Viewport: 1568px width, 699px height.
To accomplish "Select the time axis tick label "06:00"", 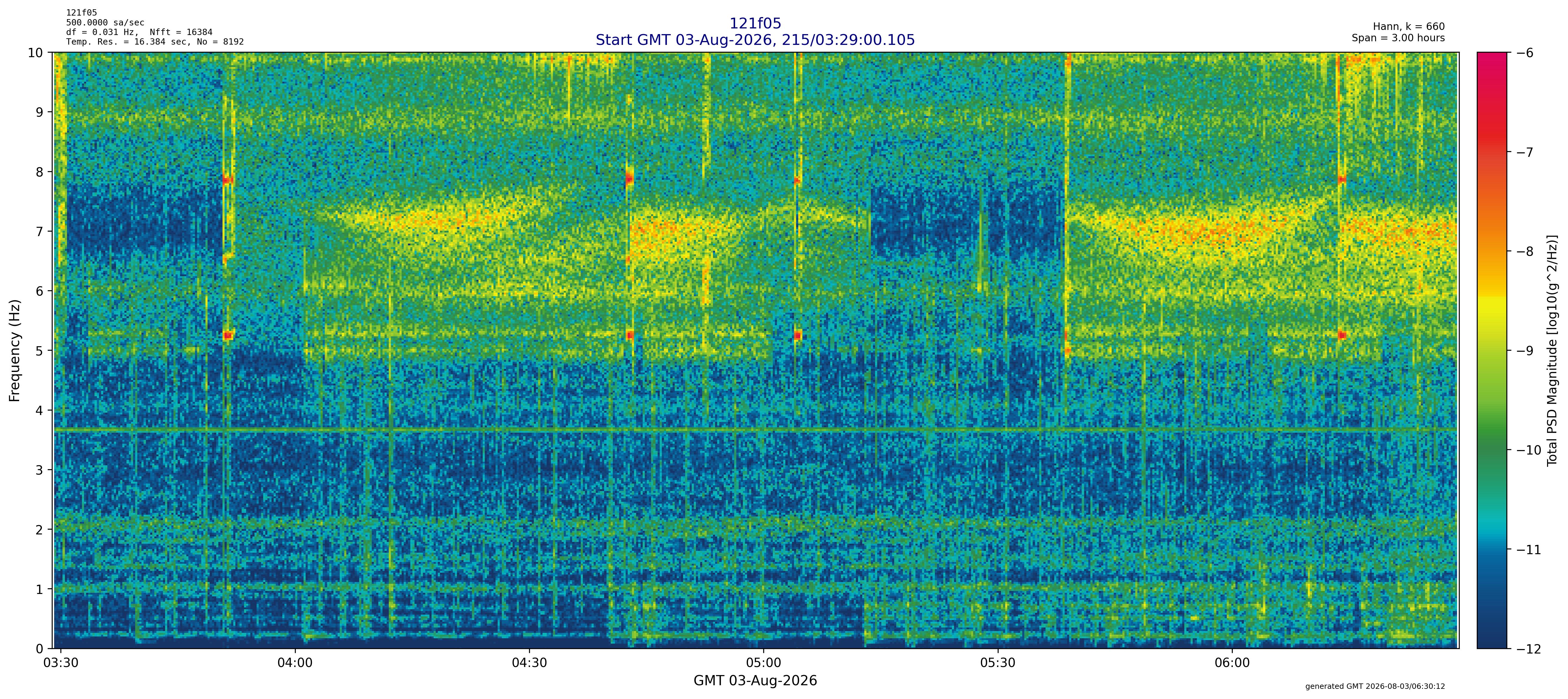I will [x=1233, y=663].
